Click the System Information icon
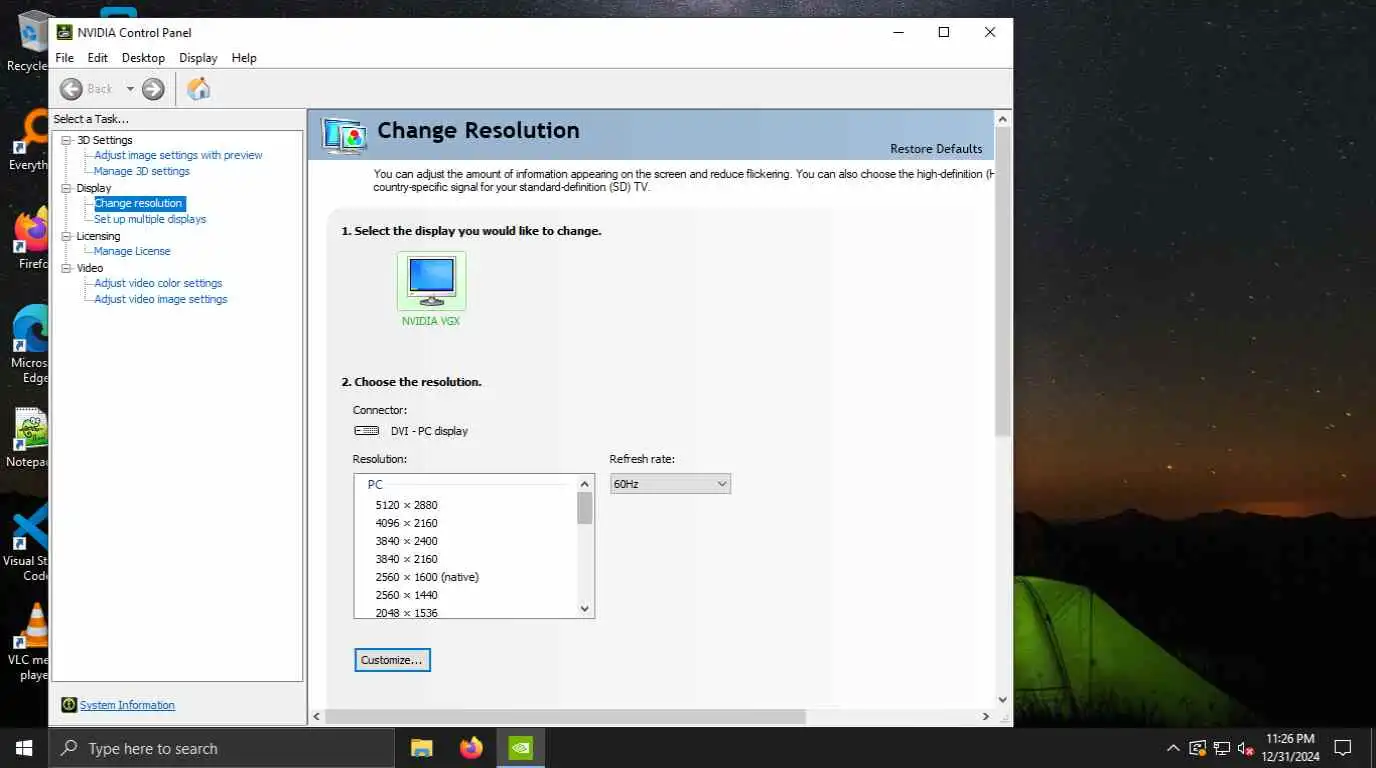Screen dimensions: 1376x768 point(69,705)
